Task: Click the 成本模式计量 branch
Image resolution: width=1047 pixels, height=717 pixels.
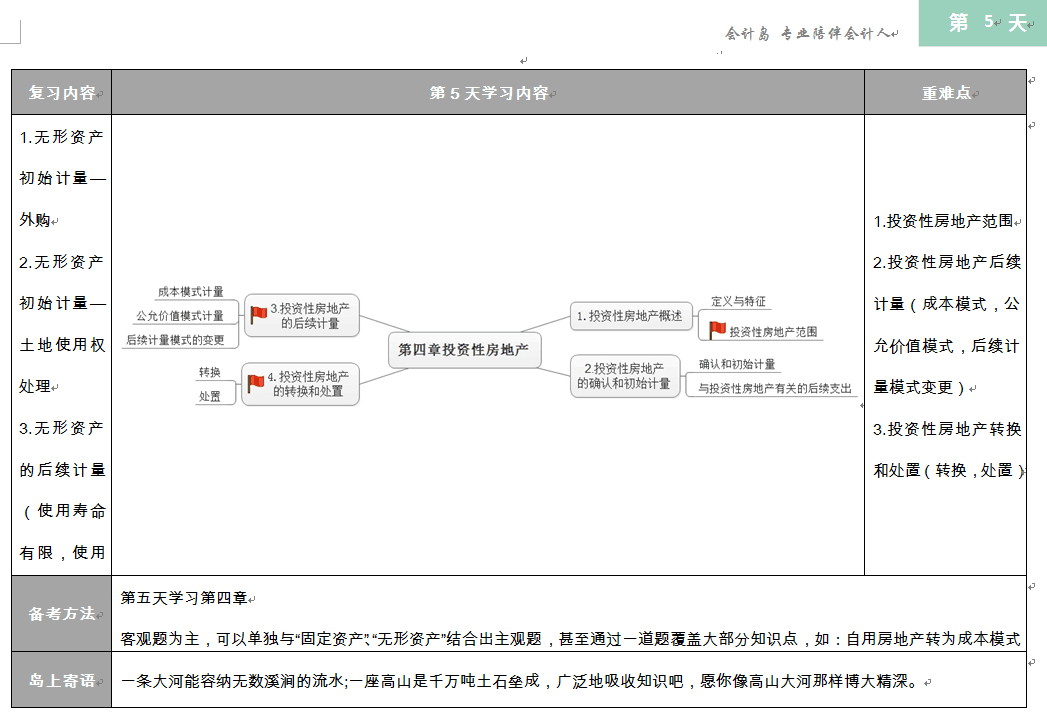Action: coord(190,292)
